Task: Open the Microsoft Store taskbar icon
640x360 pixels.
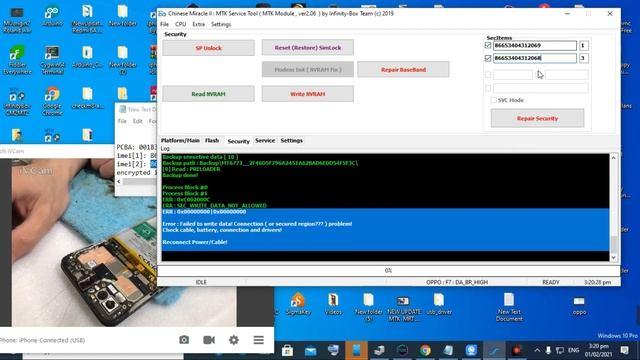Action: tap(287, 350)
